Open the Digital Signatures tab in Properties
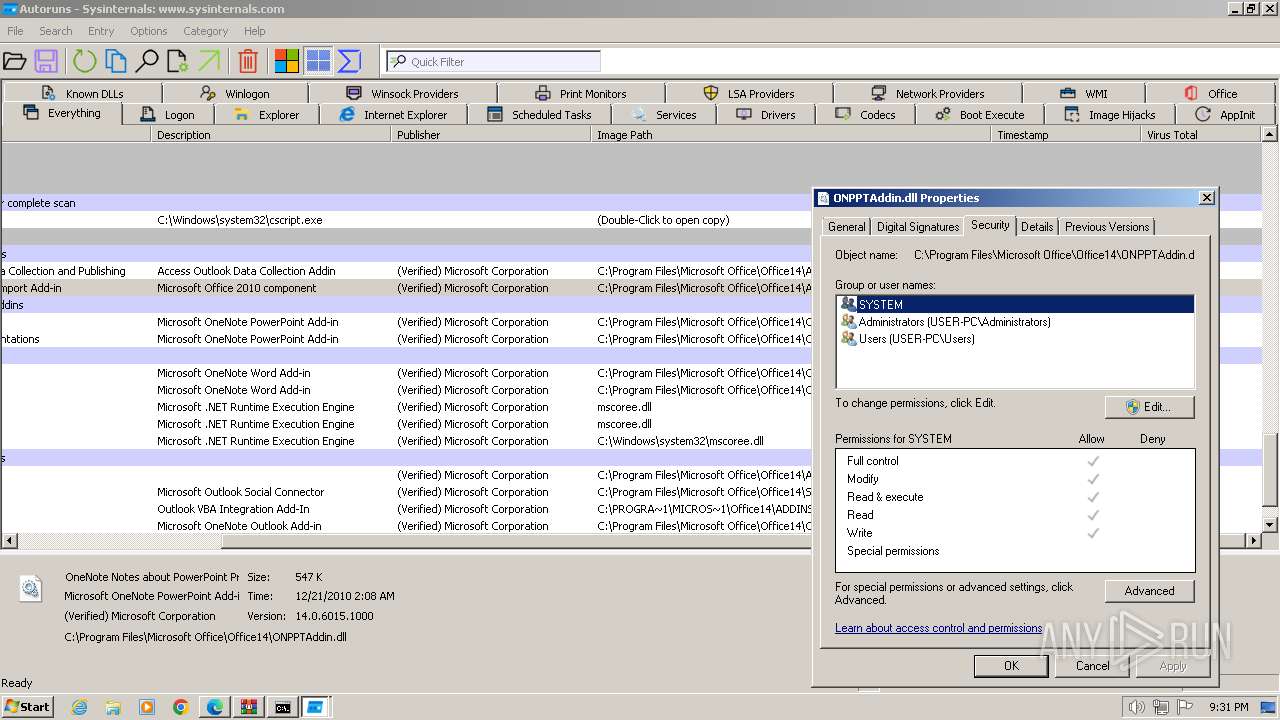The width and height of the screenshot is (1280, 720). pos(918,227)
